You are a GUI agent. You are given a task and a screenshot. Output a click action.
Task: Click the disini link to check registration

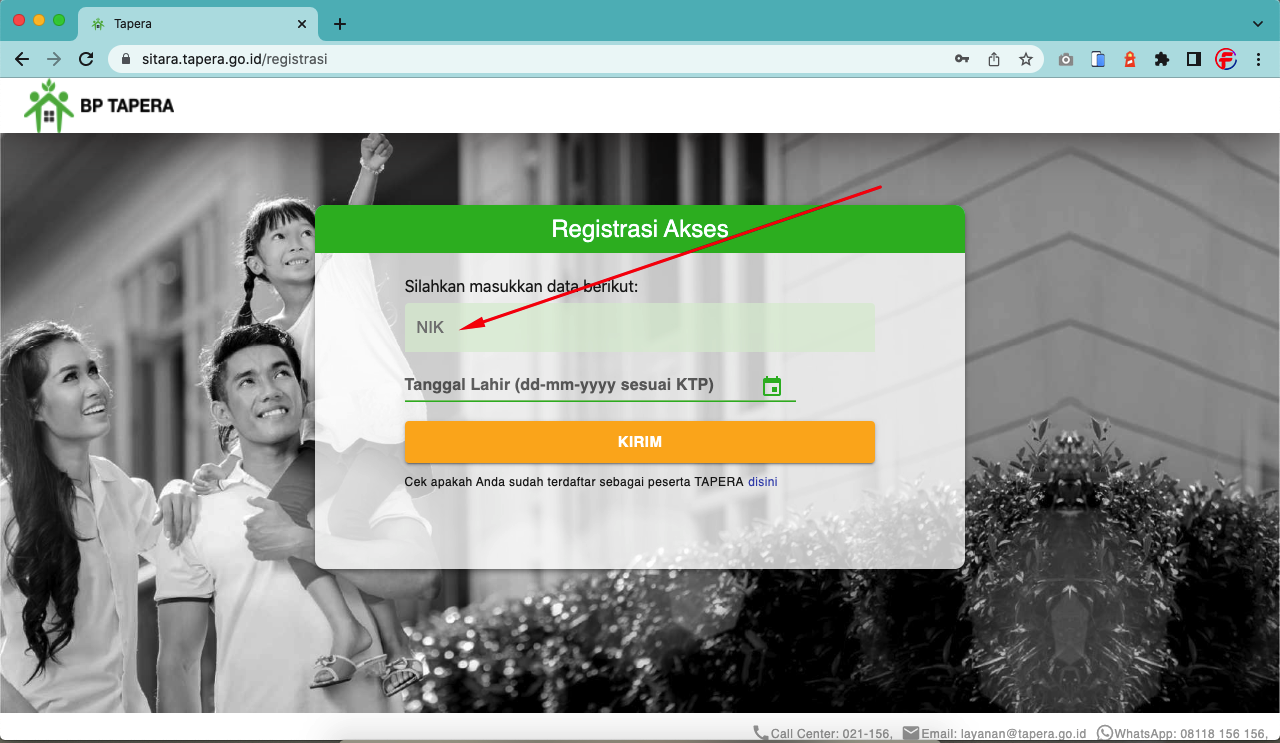point(762,481)
